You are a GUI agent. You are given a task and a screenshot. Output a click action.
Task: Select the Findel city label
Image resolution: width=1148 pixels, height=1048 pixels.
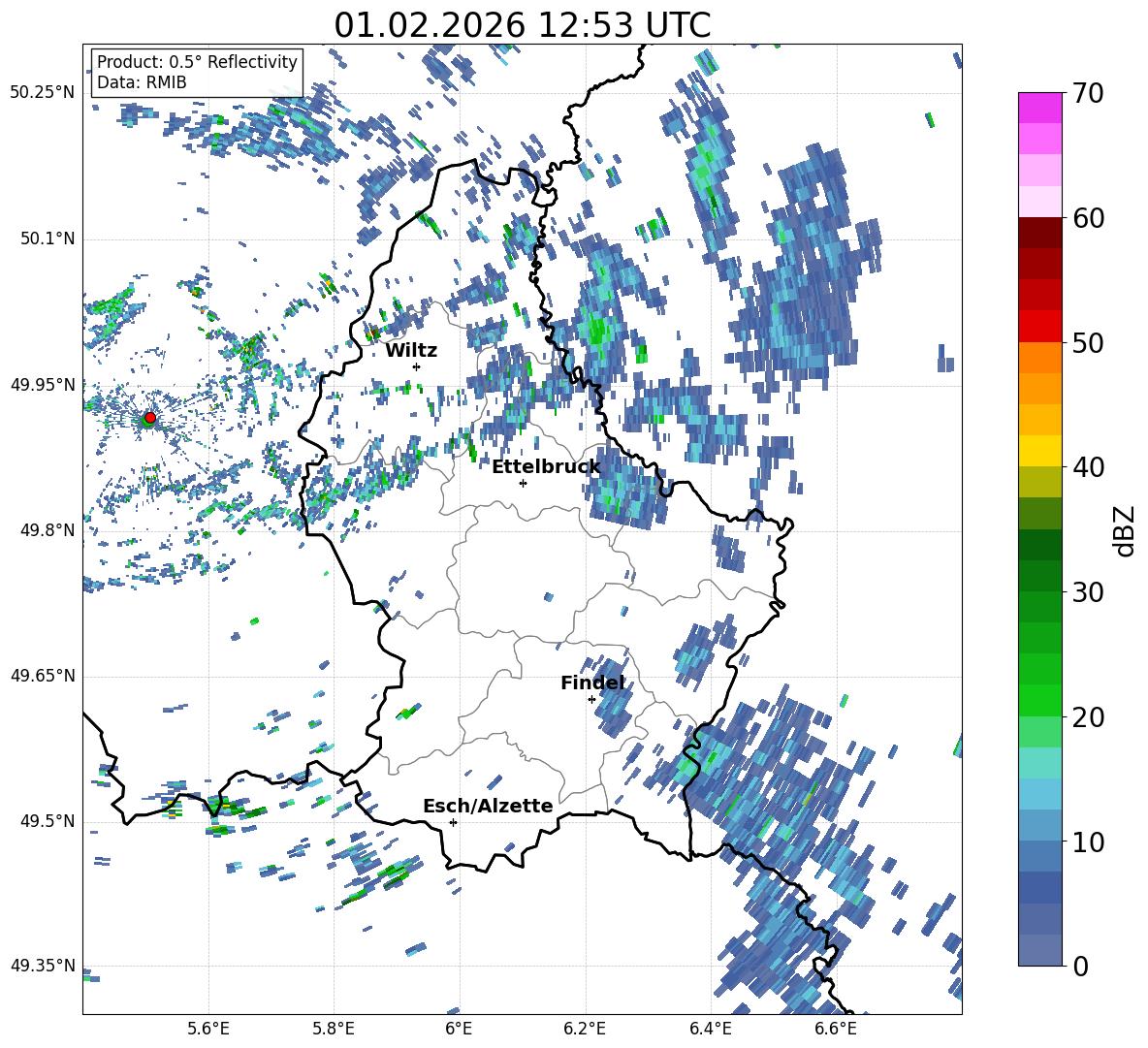(592, 683)
